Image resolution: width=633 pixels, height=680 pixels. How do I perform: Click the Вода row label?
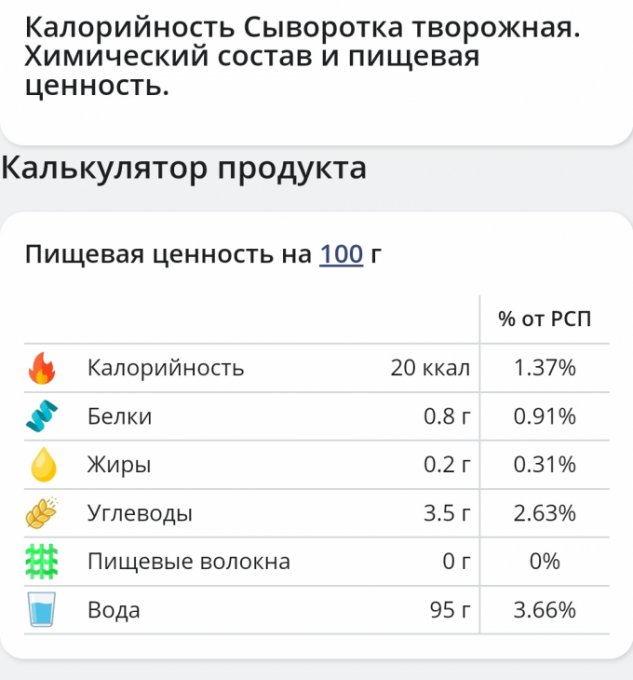pos(114,610)
